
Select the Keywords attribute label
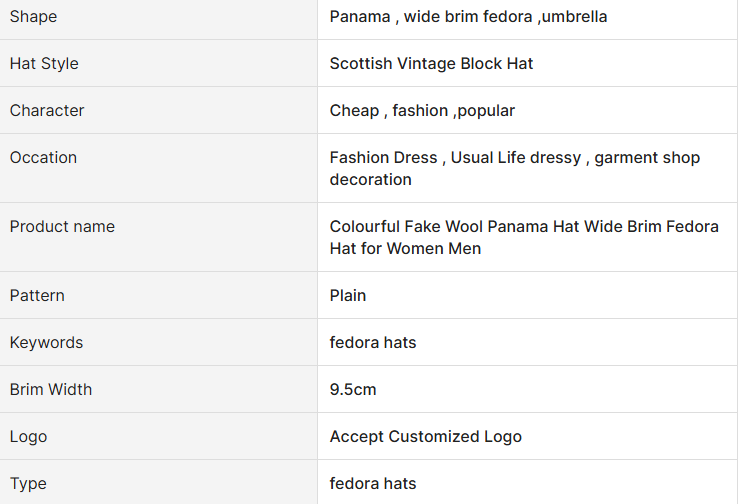pyautogui.click(x=46, y=342)
